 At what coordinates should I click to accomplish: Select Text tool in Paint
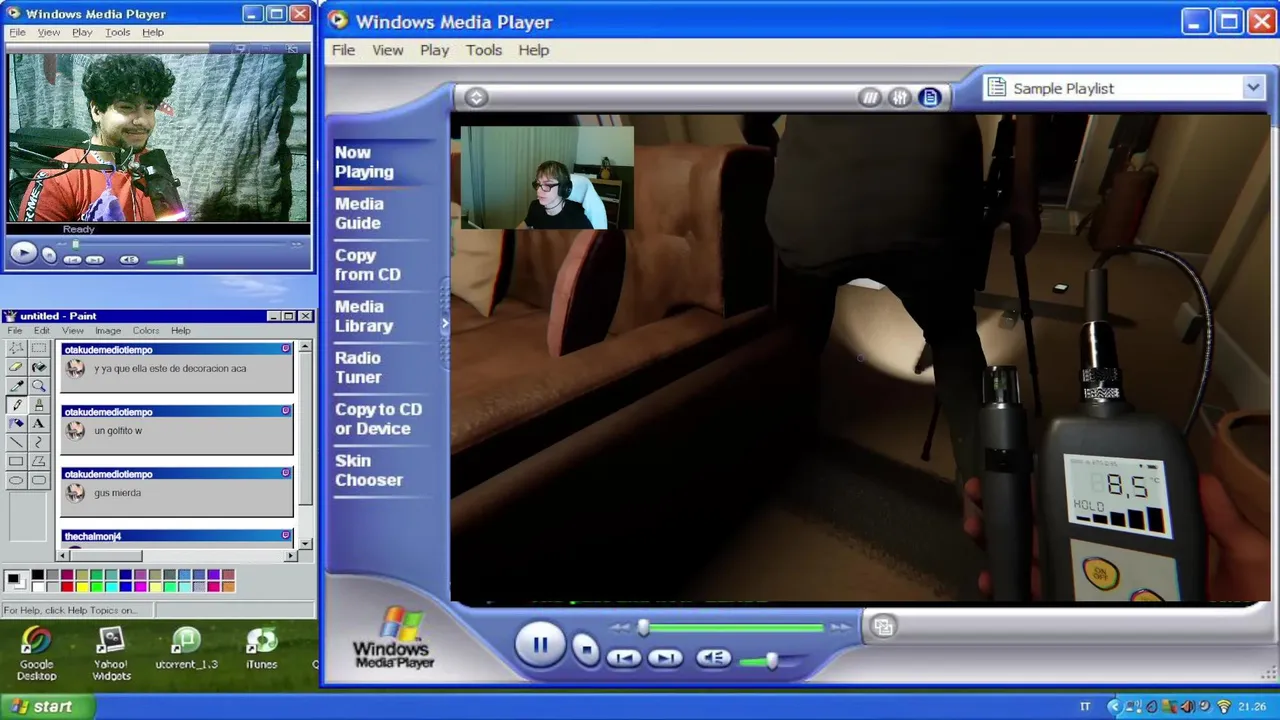point(38,424)
